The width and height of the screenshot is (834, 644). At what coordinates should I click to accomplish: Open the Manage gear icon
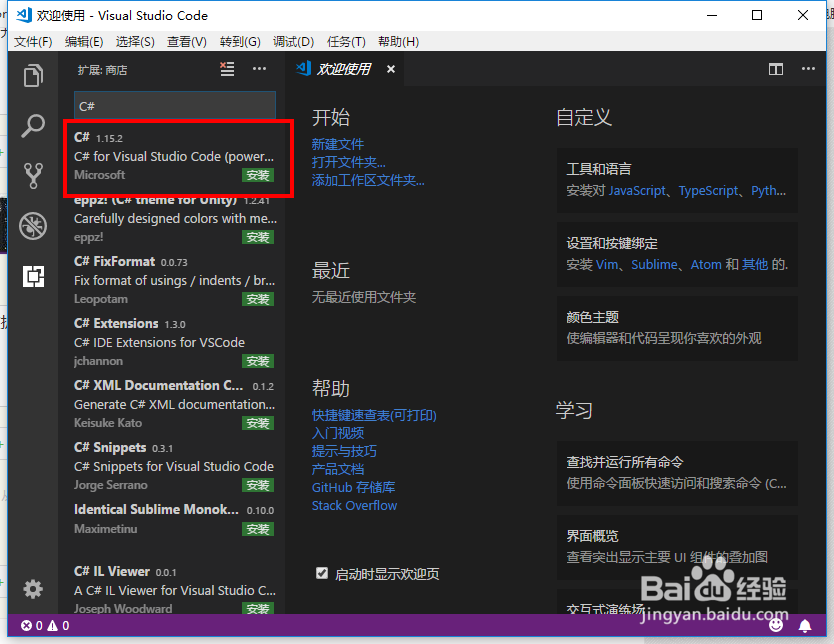tap(33, 589)
